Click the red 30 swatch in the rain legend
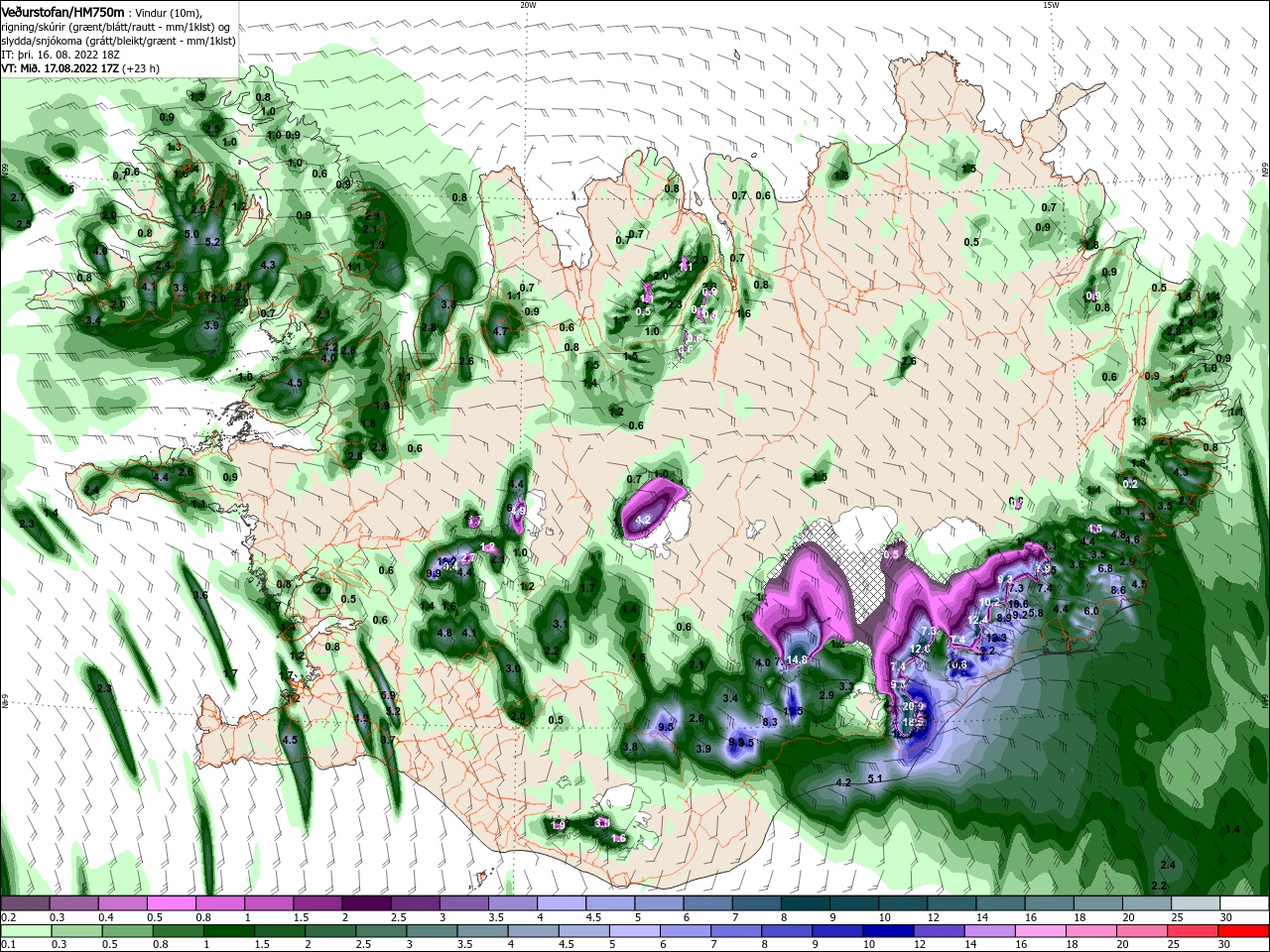Viewport: 1270px width, 952px height. coord(1245,931)
